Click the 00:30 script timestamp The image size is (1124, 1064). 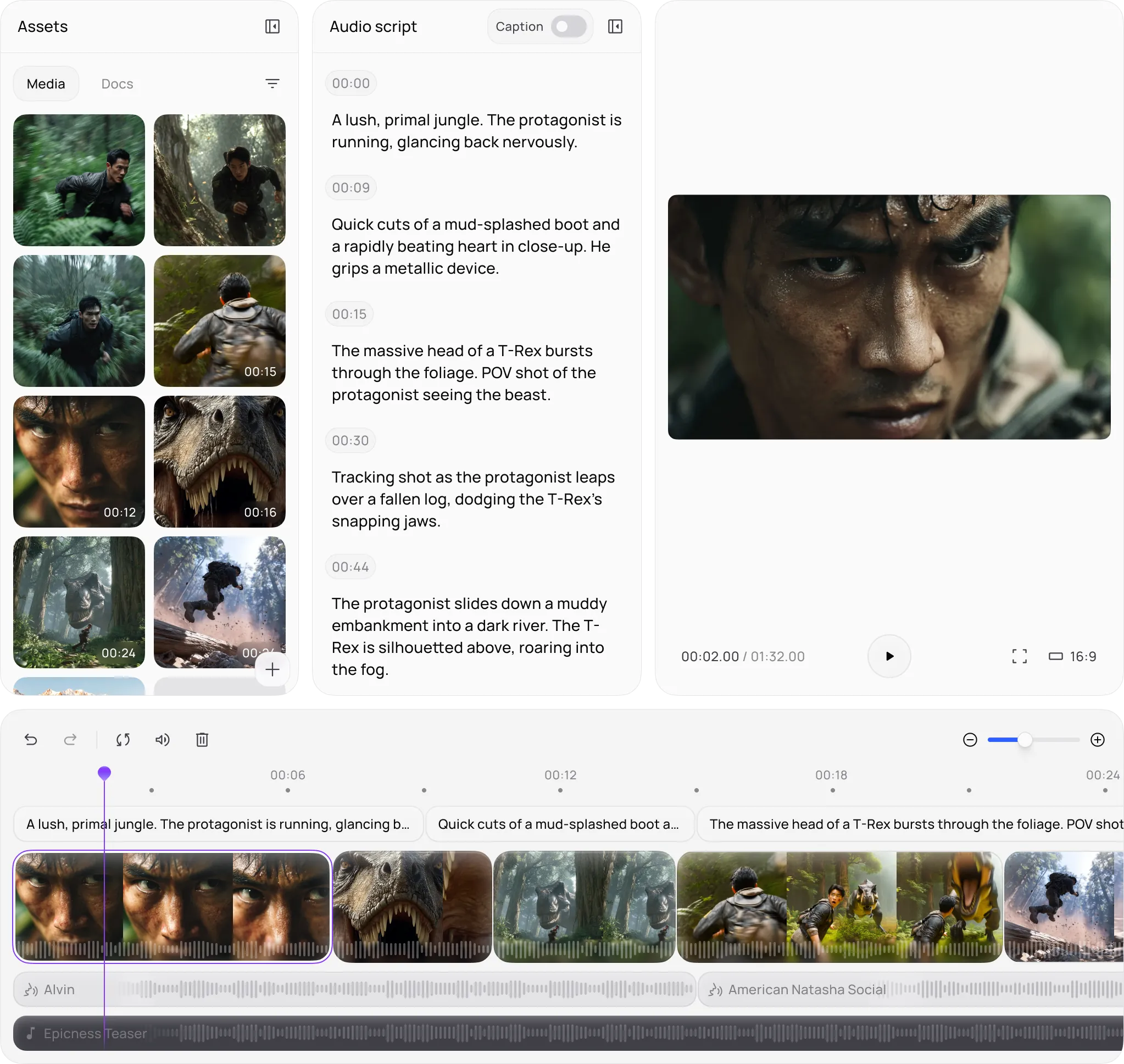coord(350,441)
